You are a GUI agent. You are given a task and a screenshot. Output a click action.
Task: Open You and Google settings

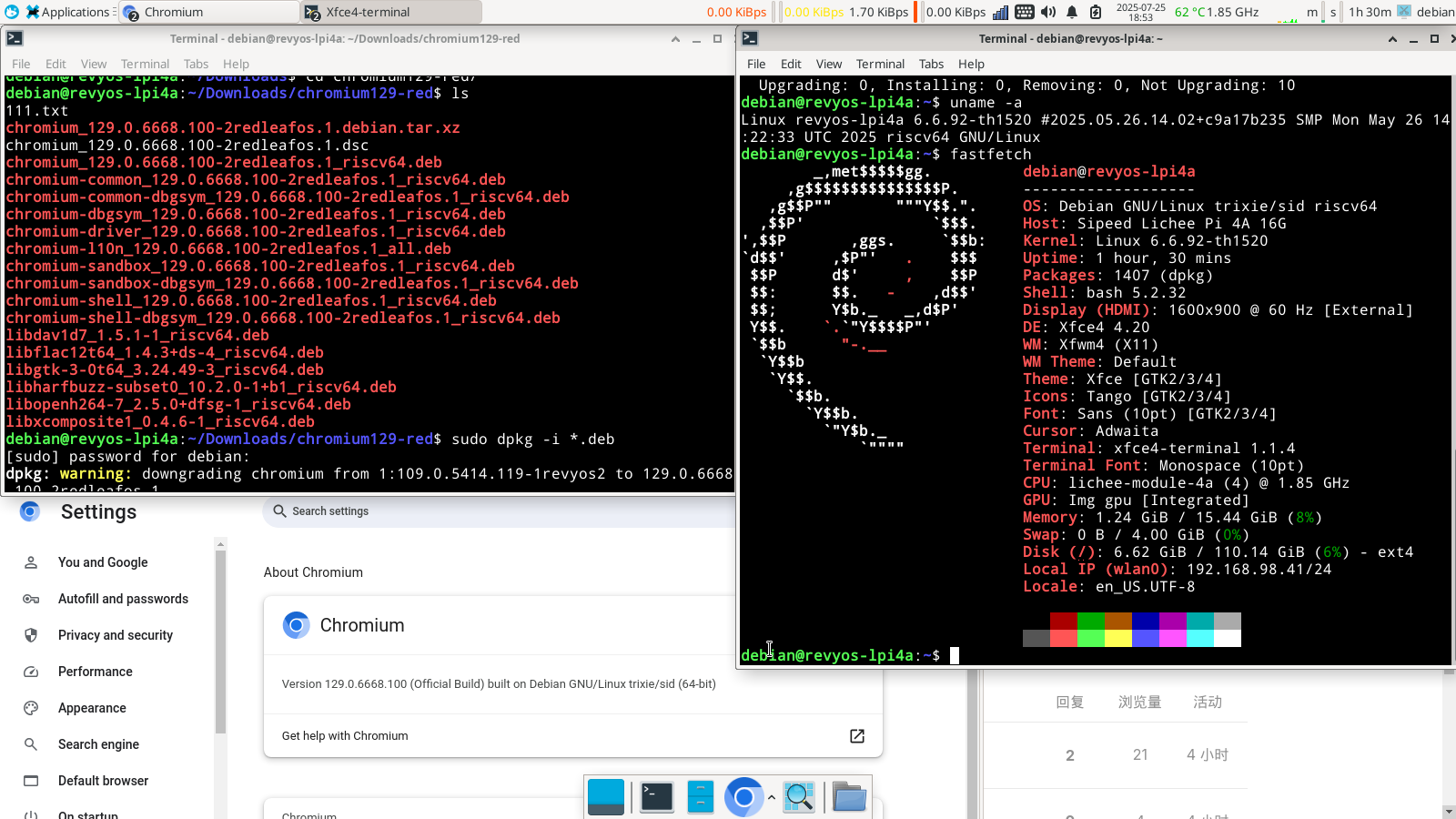[x=103, y=562]
